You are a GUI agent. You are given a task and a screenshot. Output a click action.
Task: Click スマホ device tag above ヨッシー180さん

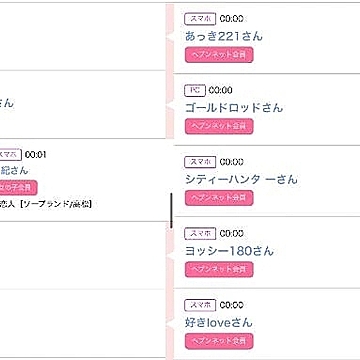click(x=200, y=234)
